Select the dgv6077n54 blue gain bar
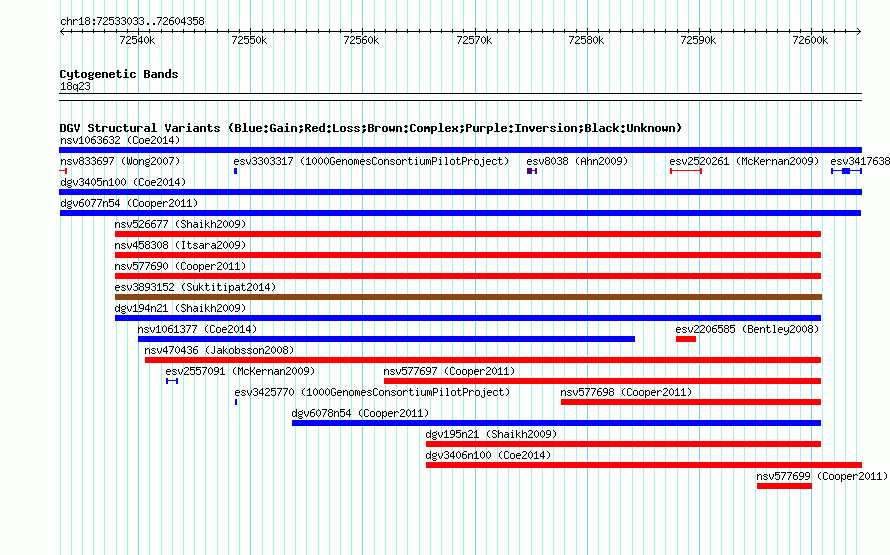Viewport: 890px width, 555px height. tap(460, 213)
